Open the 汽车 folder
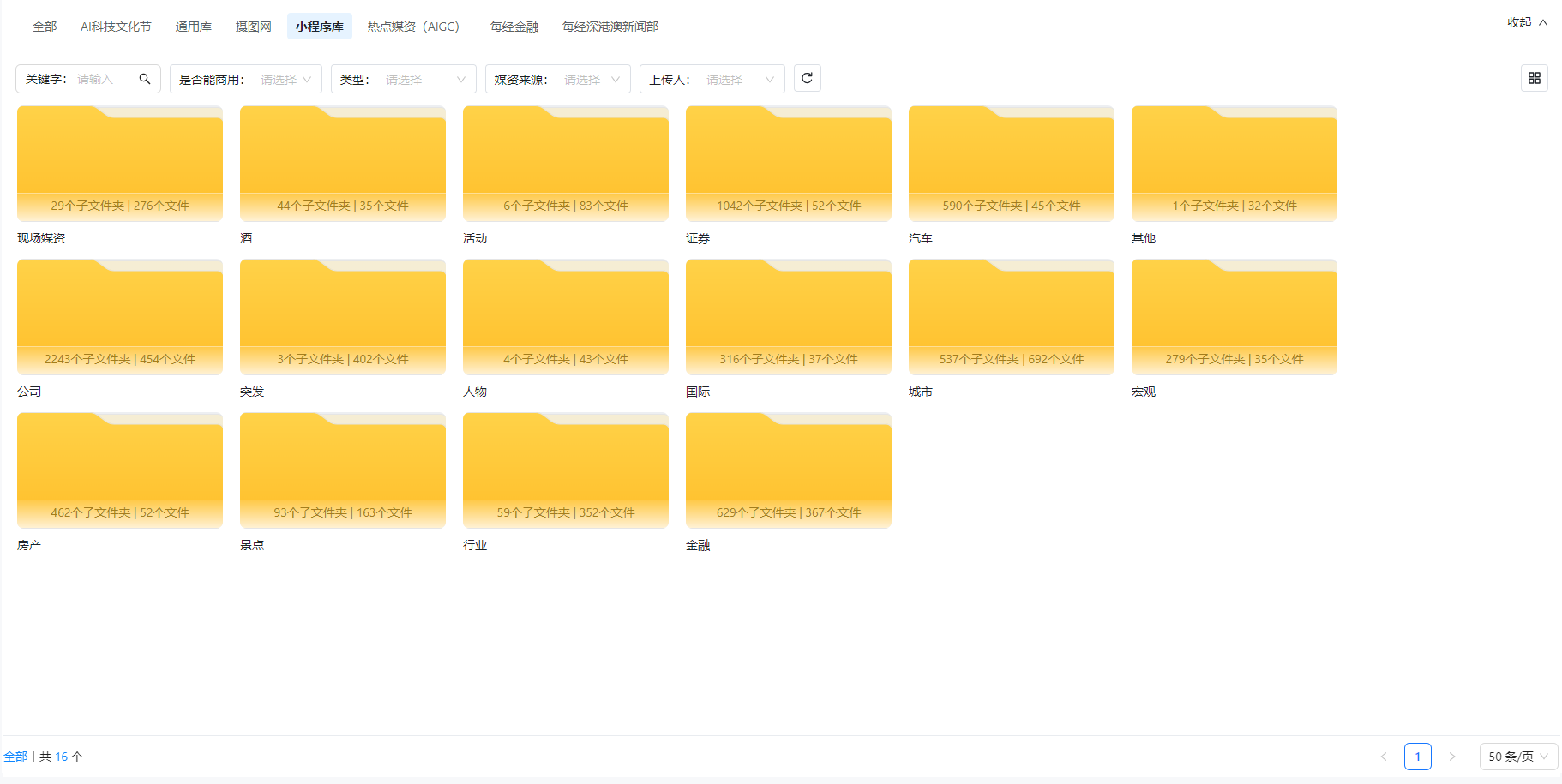 (x=1012, y=164)
